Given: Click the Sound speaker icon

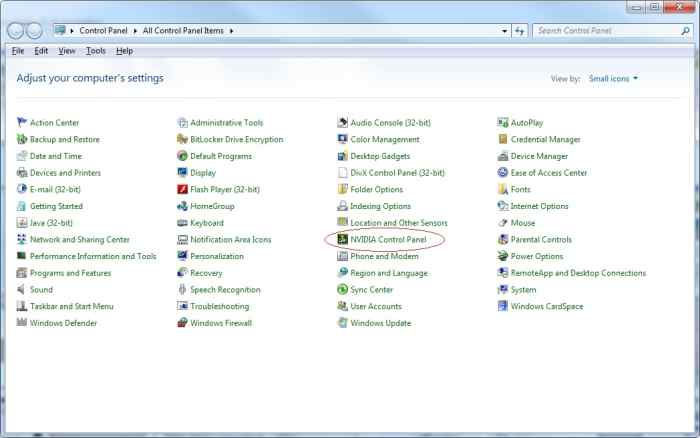Looking at the screenshot, I should point(22,290).
